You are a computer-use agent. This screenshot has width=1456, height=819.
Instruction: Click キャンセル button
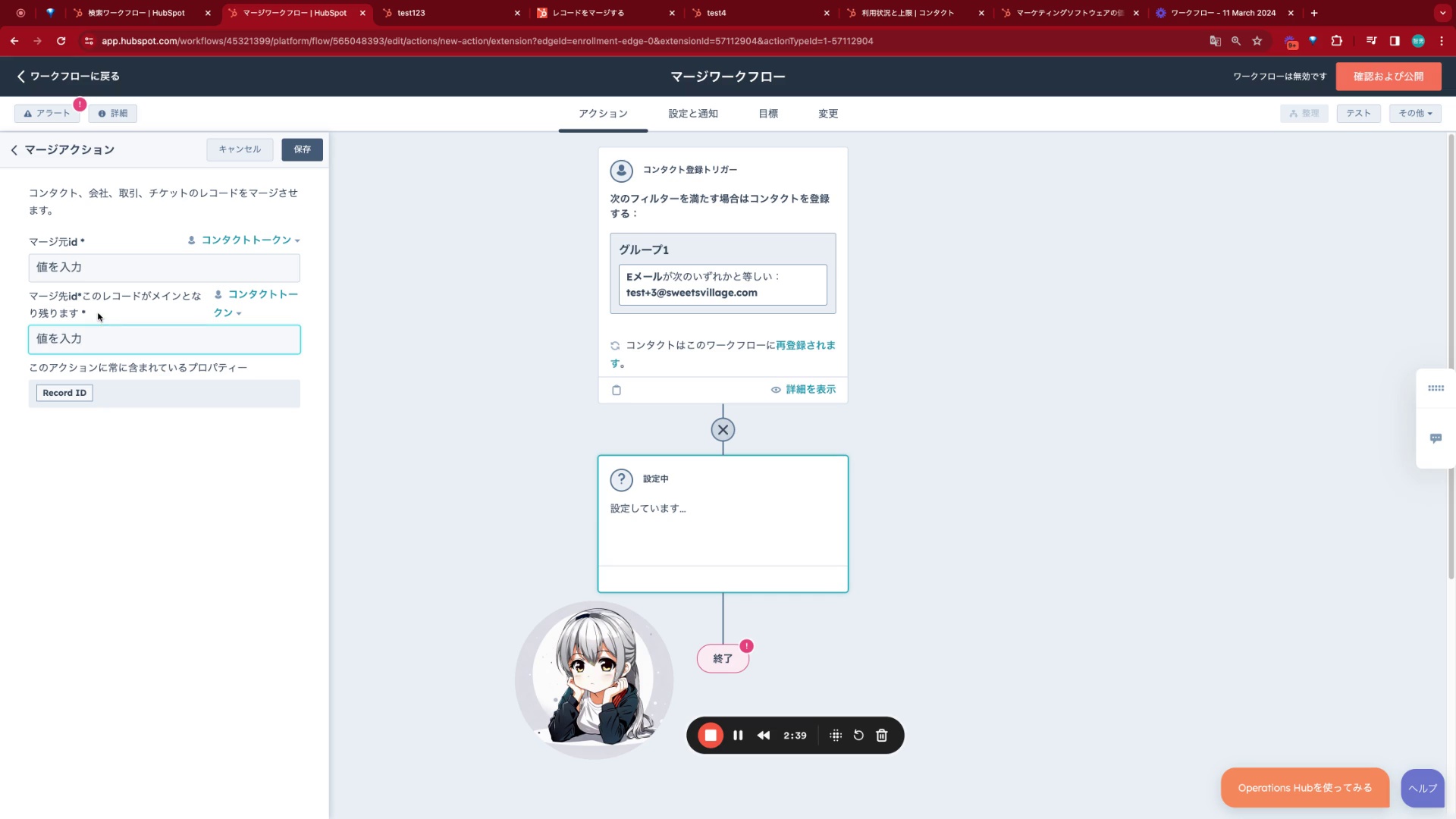(x=240, y=149)
